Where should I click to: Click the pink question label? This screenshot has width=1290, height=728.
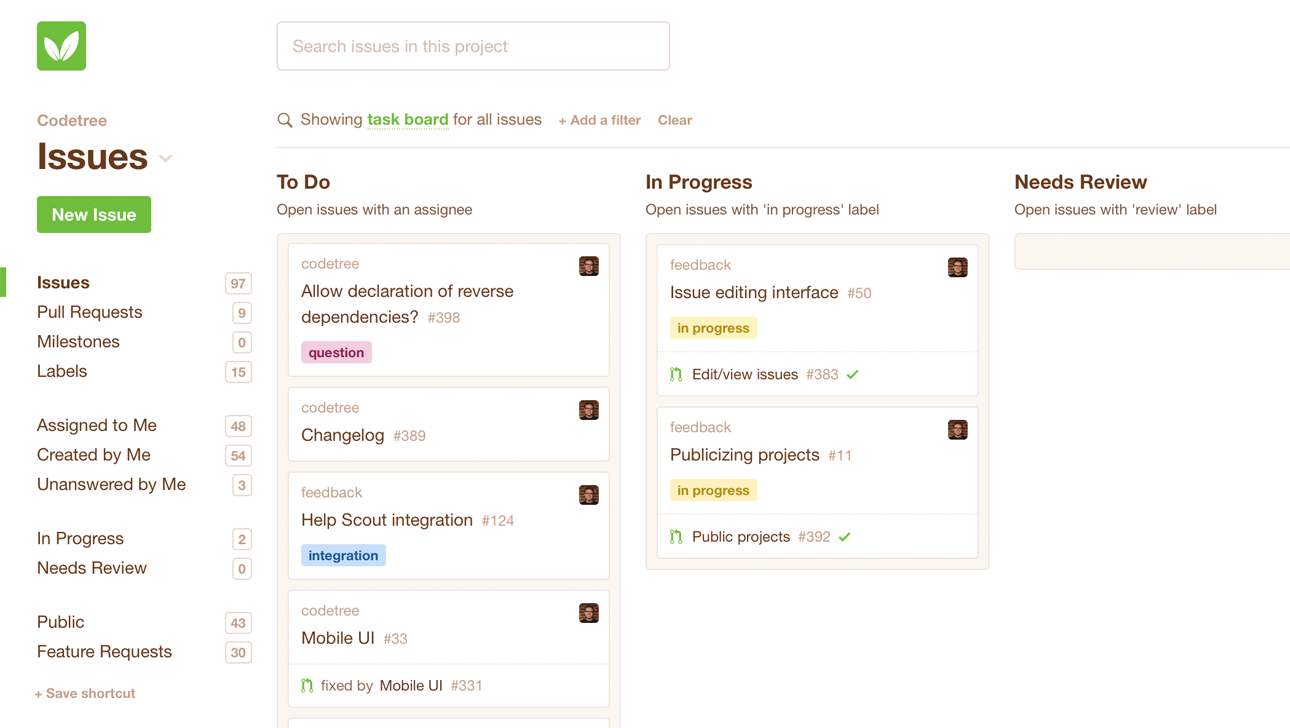(x=336, y=353)
